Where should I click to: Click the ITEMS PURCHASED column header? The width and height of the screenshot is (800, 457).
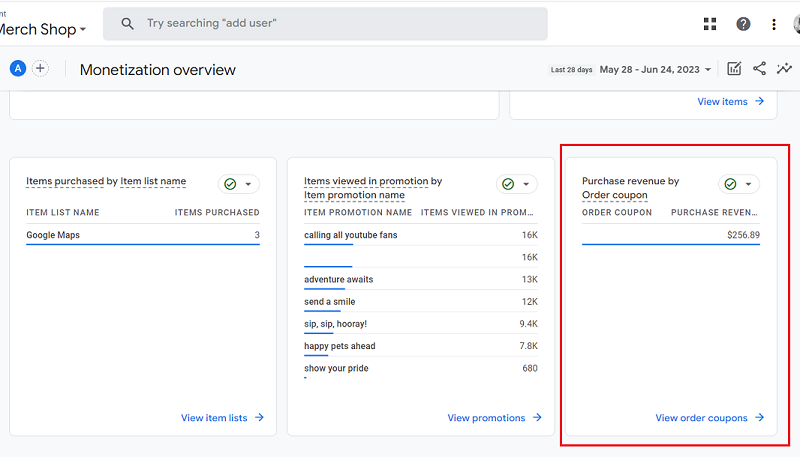pyautogui.click(x=217, y=212)
